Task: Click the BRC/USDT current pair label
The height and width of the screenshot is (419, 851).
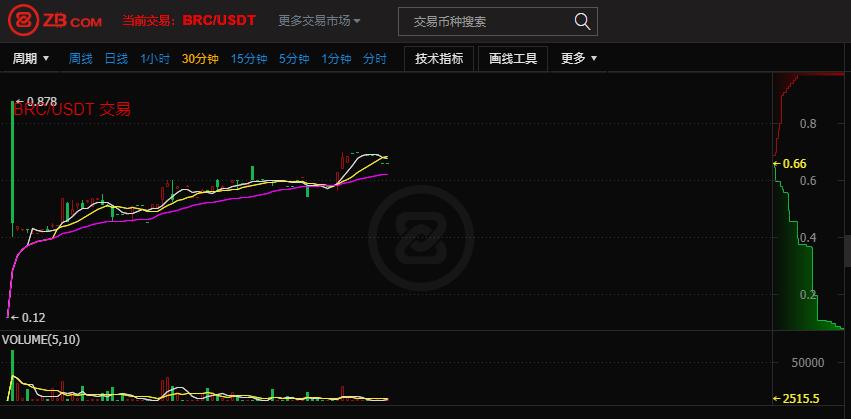Action: coord(219,21)
